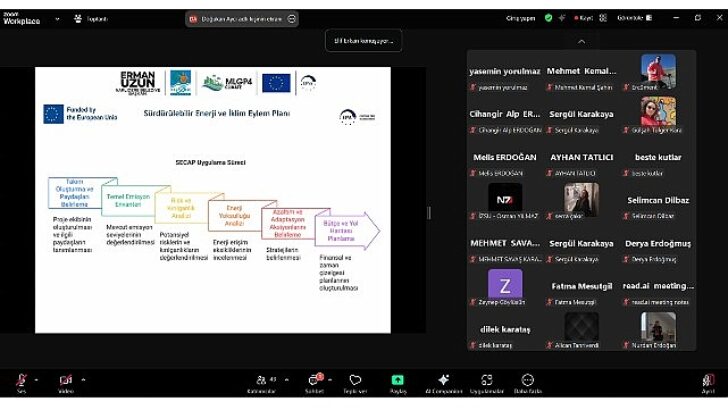This screenshot has width=728, height=410.
Task: Select the Toplantı meeting tab
Action: pyautogui.click(x=92, y=18)
